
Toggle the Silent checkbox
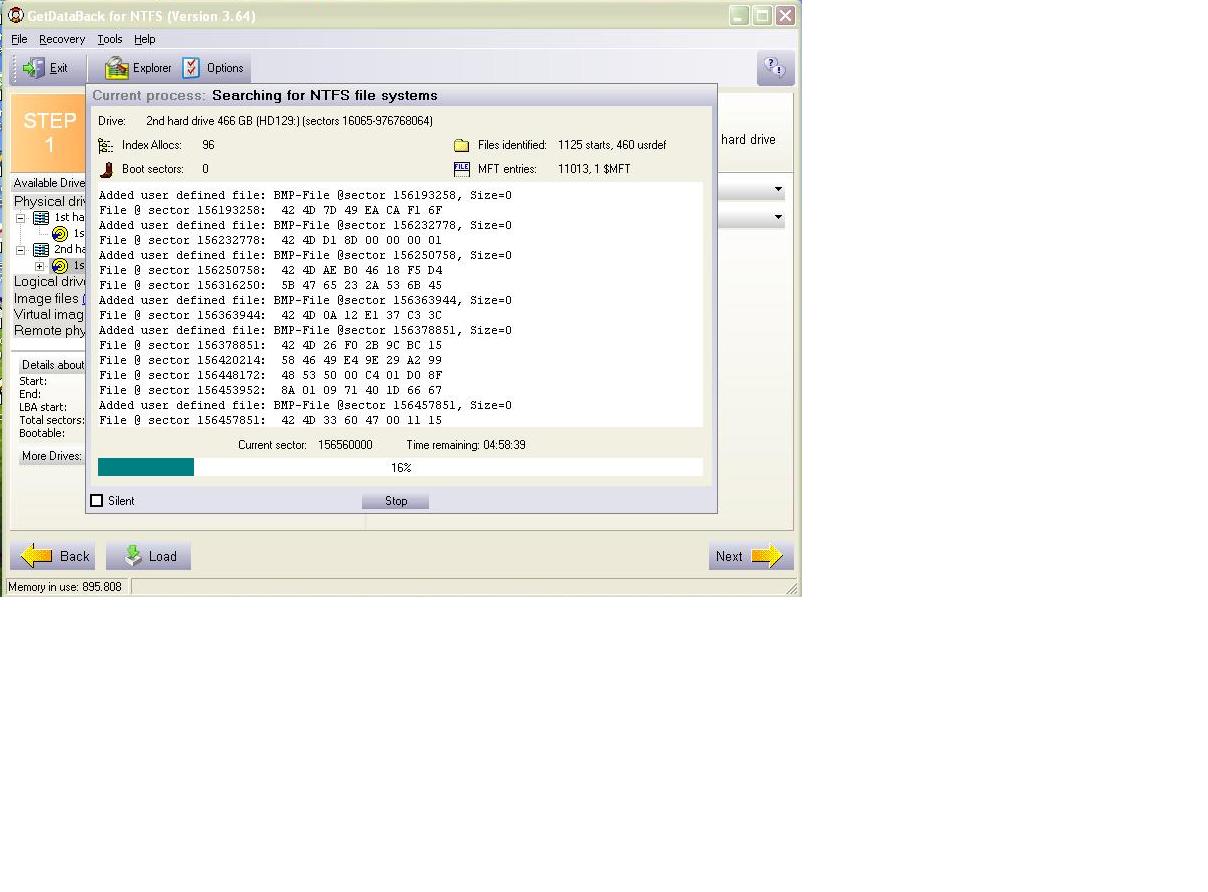(97, 501)
